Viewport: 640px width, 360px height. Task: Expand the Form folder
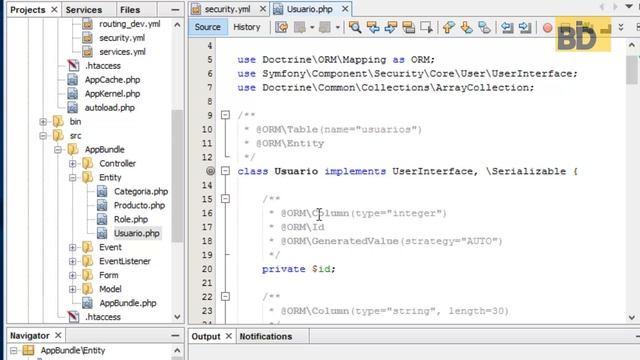tap(72, 275)
